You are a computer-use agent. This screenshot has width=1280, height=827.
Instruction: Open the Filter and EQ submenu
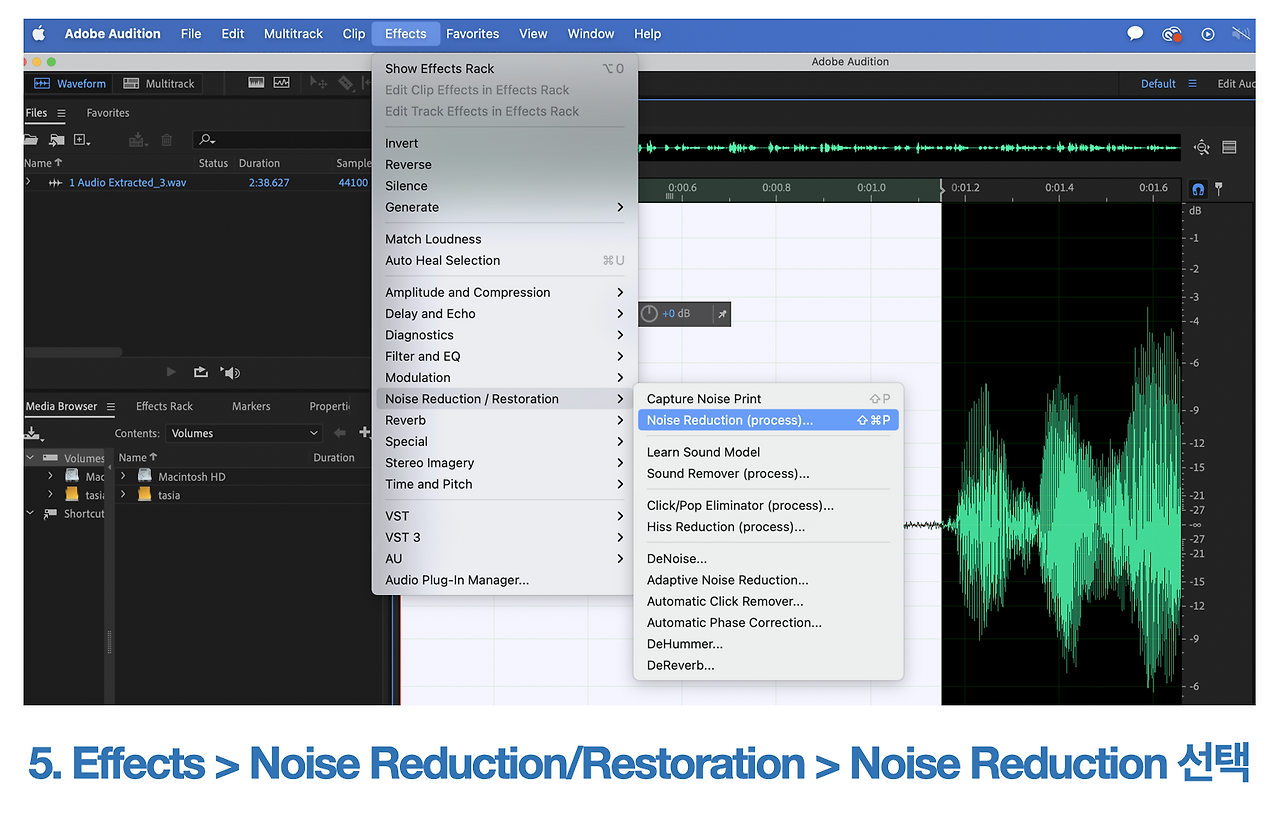(504, 356)
